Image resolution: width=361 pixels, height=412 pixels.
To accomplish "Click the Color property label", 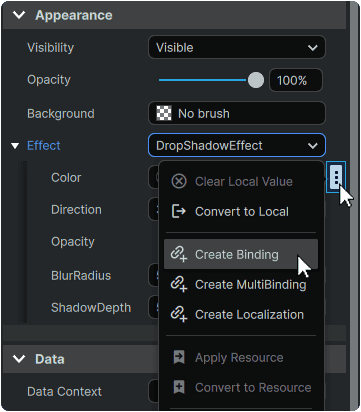I will [66, 178].
